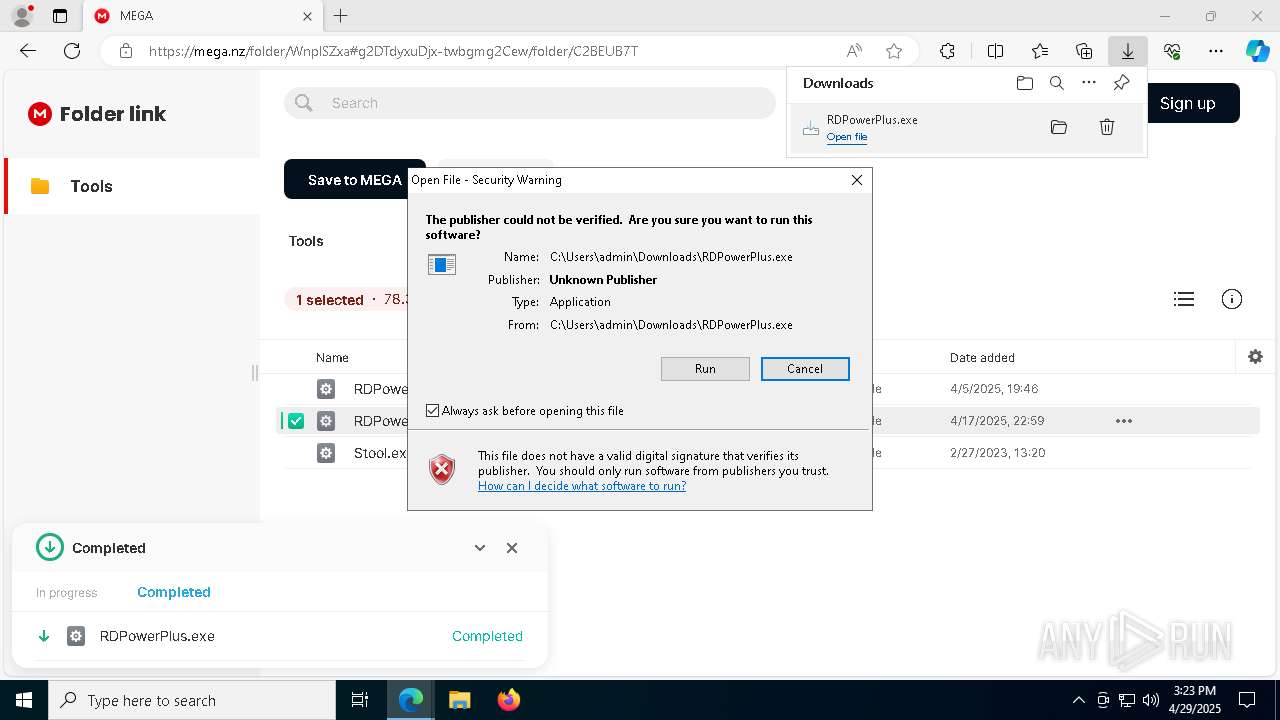1280x720 pixels.
Task: Open the Read aloud icon in address bar
Action: tap(854, 51)
